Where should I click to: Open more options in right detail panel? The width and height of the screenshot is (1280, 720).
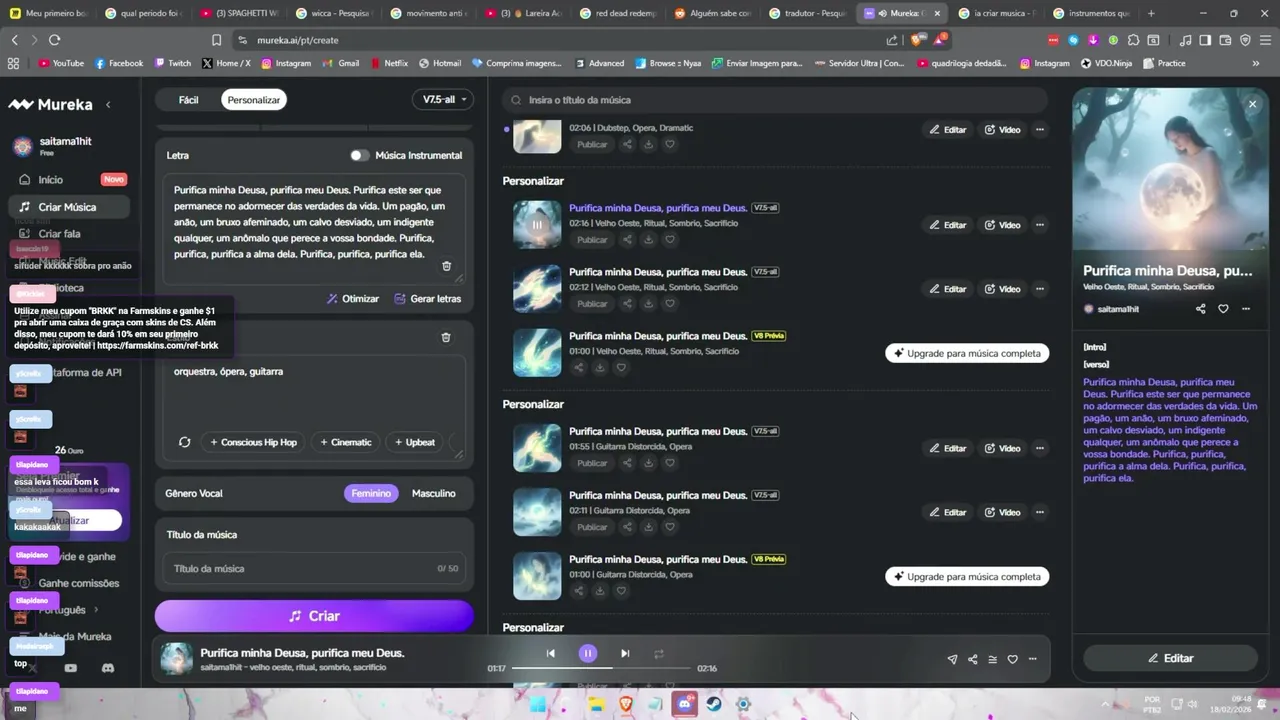click(1246, 309)
